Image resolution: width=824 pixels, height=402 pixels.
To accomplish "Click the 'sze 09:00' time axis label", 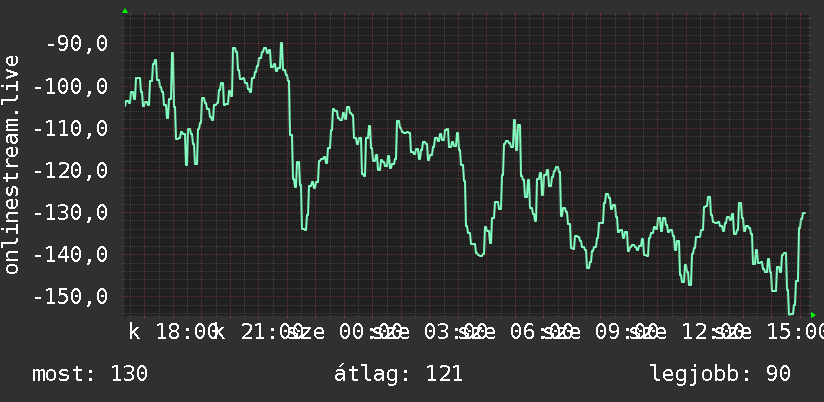I will [x=600, y=332].
